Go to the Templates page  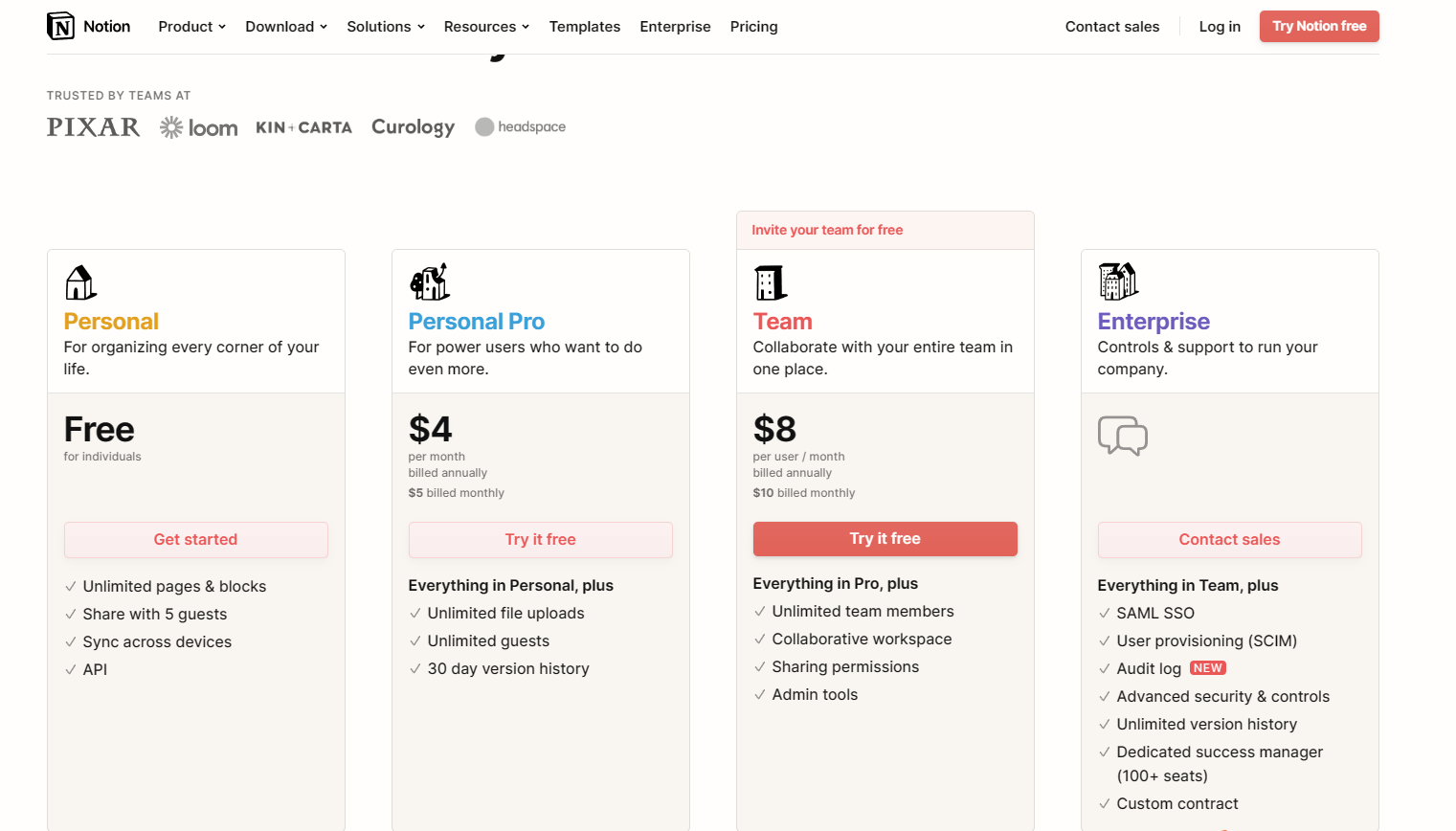point(585,27)
